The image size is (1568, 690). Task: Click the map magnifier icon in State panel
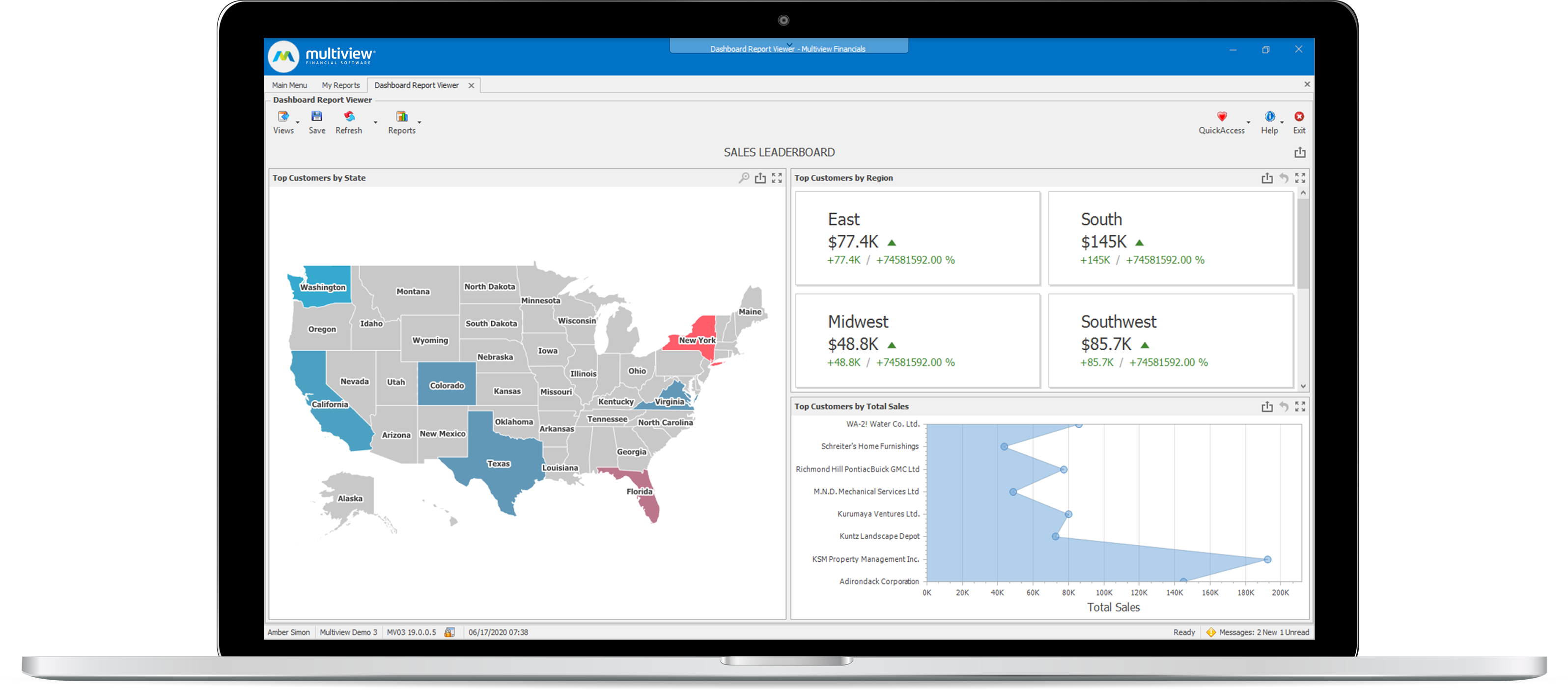744,178
